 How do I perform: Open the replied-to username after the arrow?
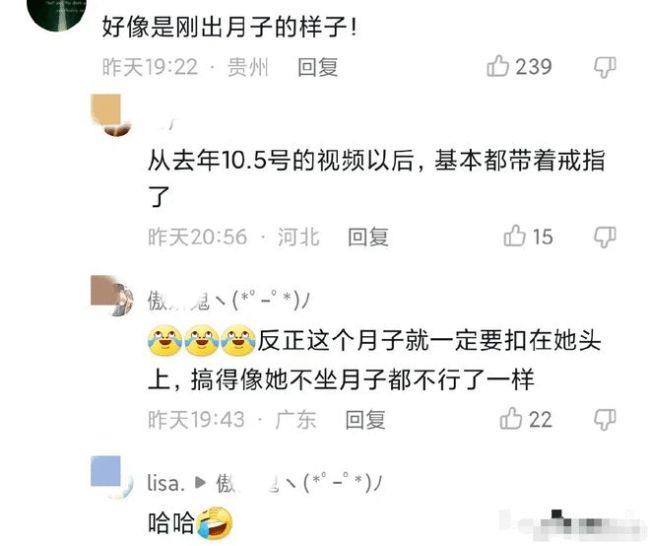click(x=298, y=483)
